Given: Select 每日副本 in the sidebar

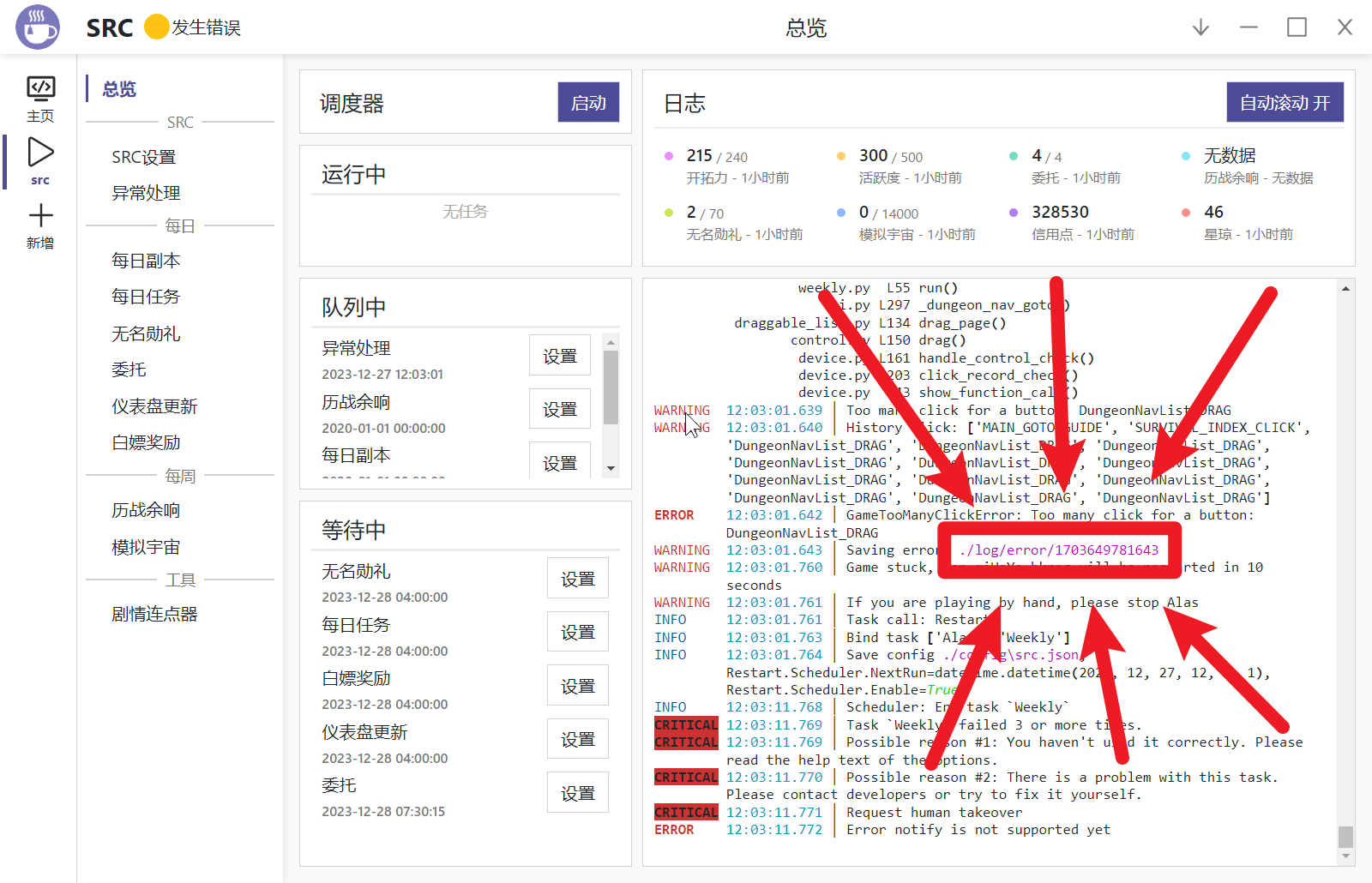Looking at the screenshot, I should tap(146, 261).
